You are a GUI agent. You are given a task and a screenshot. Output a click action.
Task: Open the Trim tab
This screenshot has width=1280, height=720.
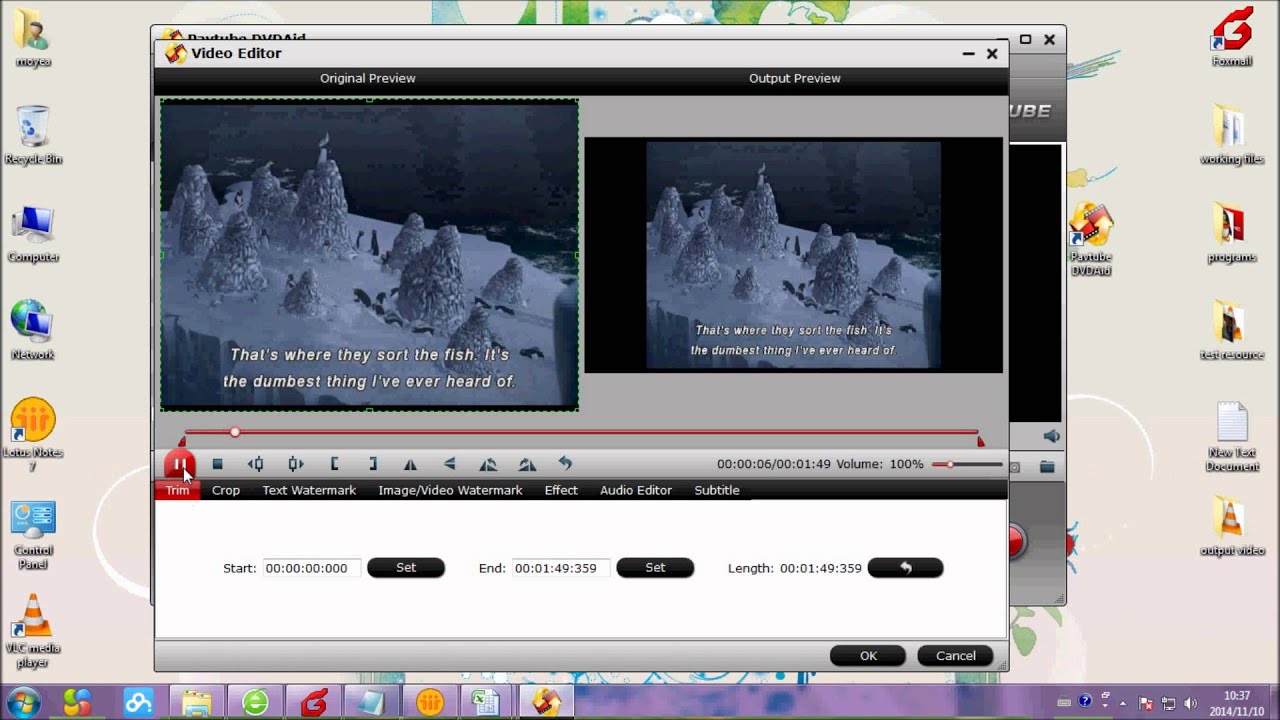pyautogui.click(x=177, y=490)
